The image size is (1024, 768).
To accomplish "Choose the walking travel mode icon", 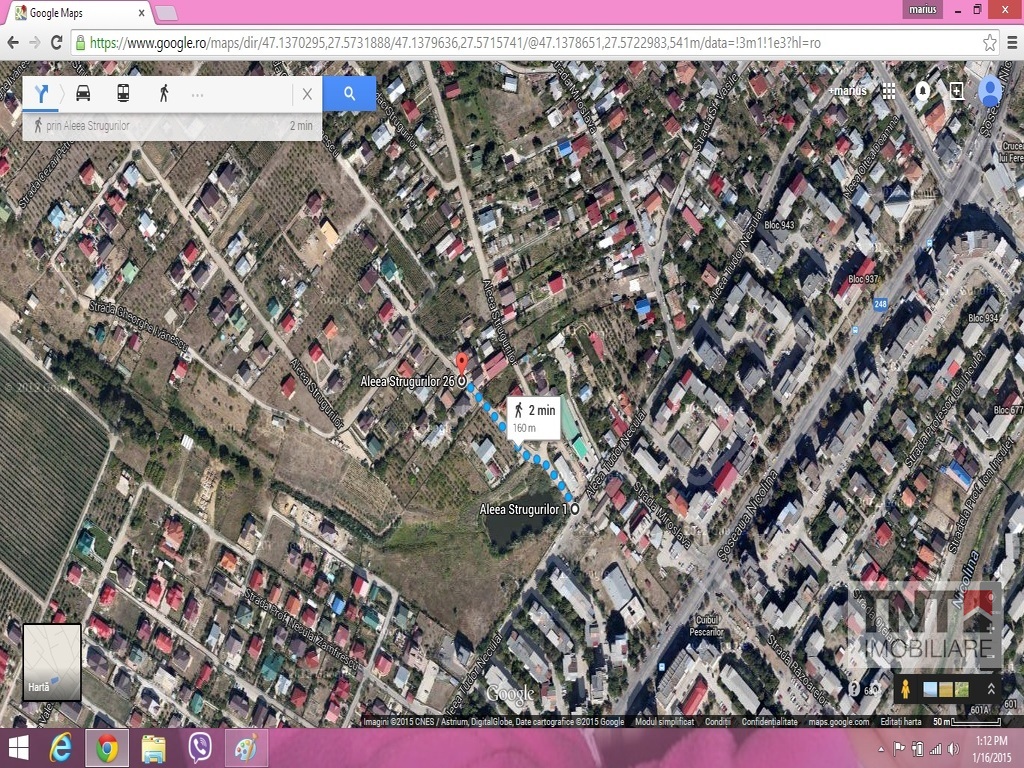I will [x=164, y=93].
